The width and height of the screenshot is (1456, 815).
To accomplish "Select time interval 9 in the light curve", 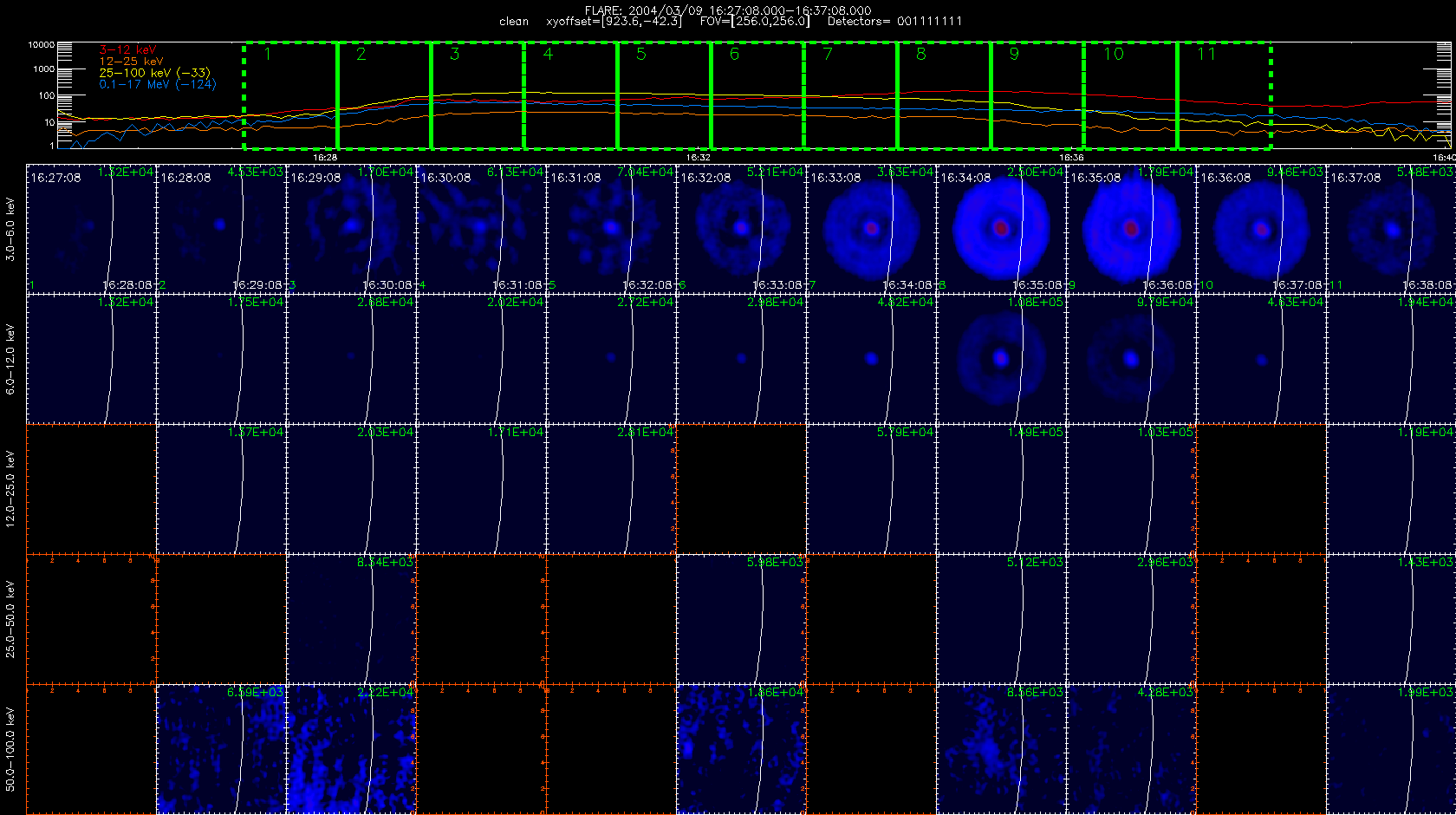I will (x=1037, y=95).
